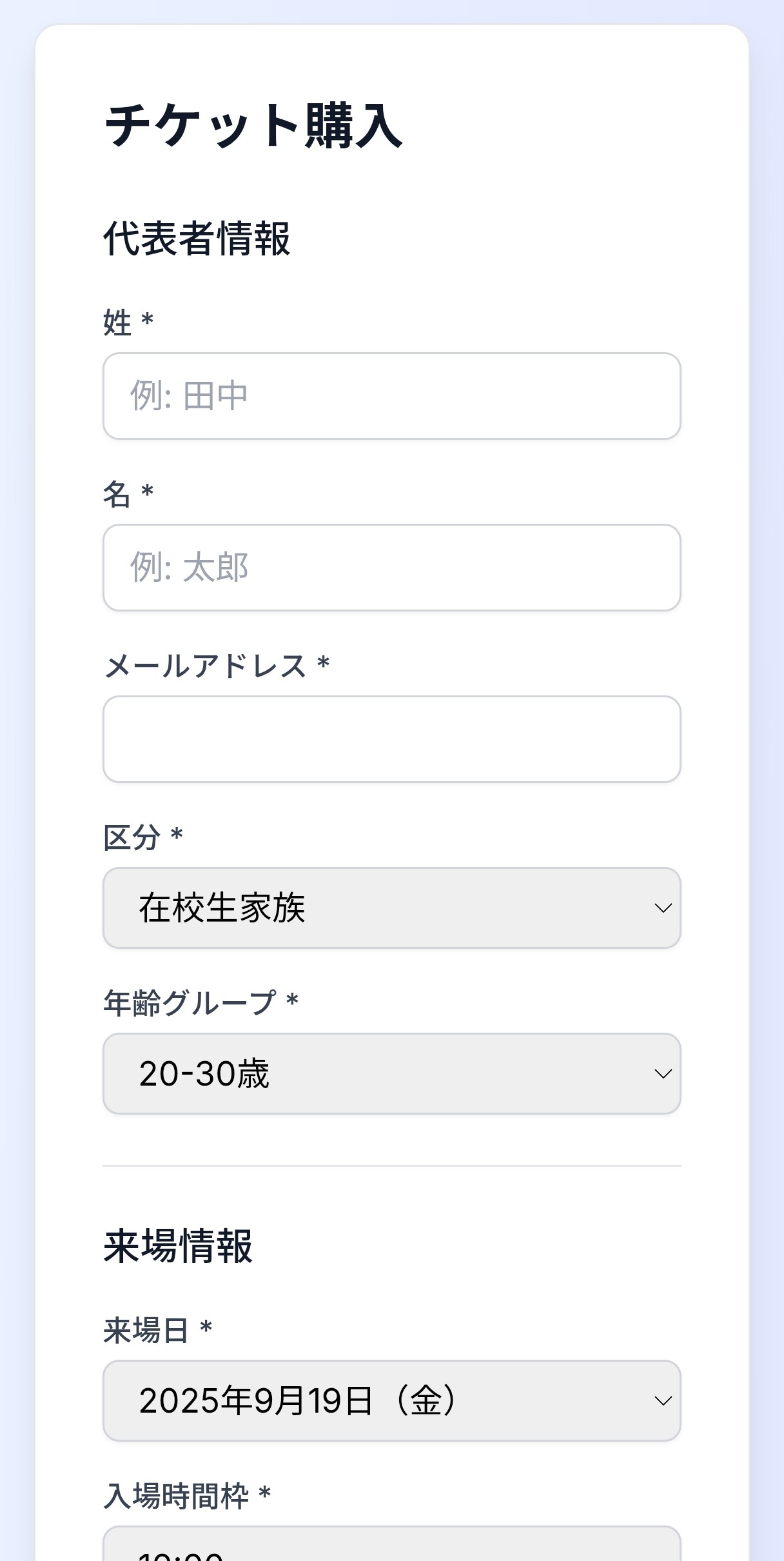Focus the 名 input with 太郎 placeholder
Viewport: 784px width, 1561px height.
click(391, 568)
